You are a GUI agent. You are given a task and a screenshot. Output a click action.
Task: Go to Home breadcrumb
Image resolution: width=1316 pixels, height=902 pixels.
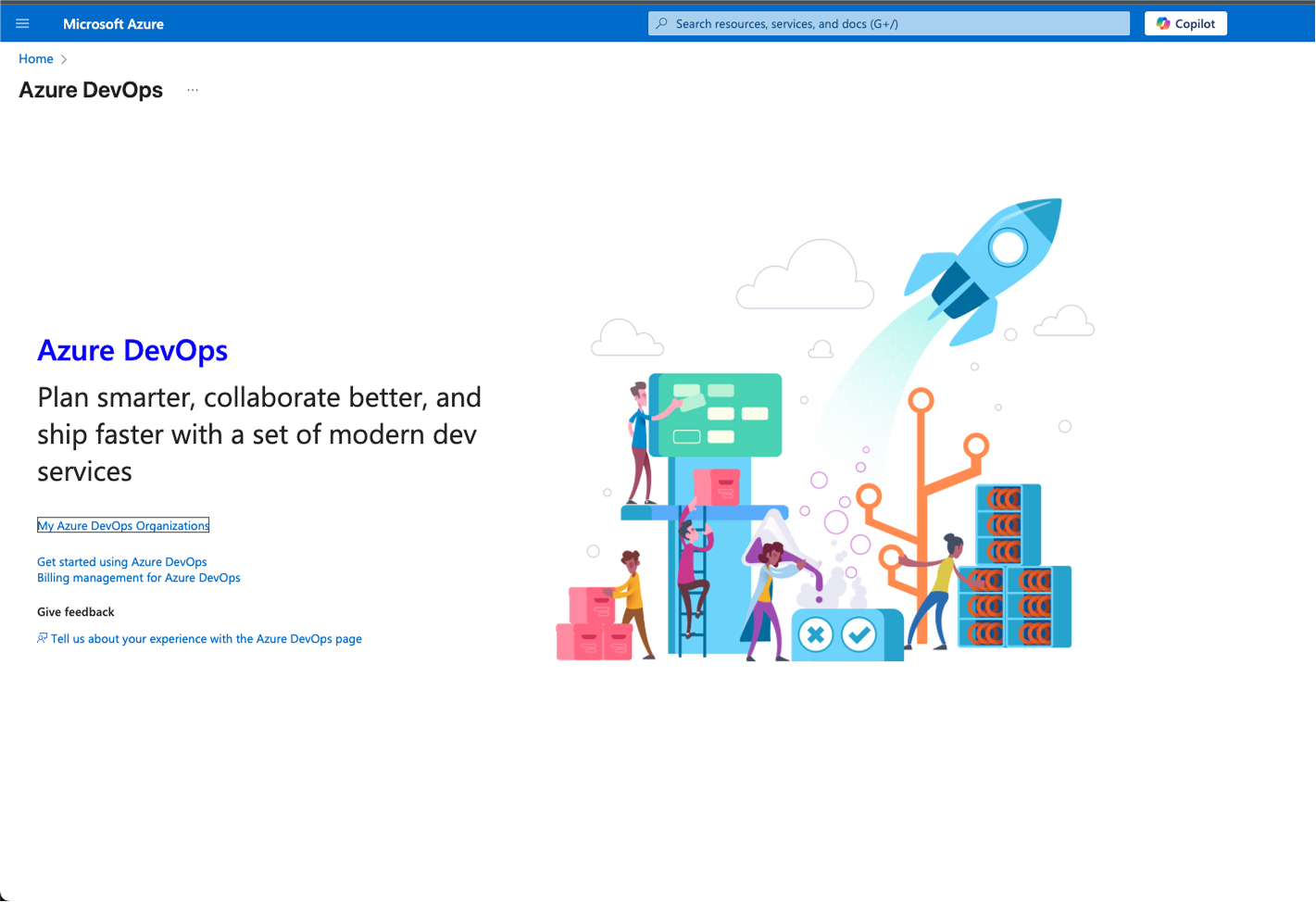coord(36,58)
